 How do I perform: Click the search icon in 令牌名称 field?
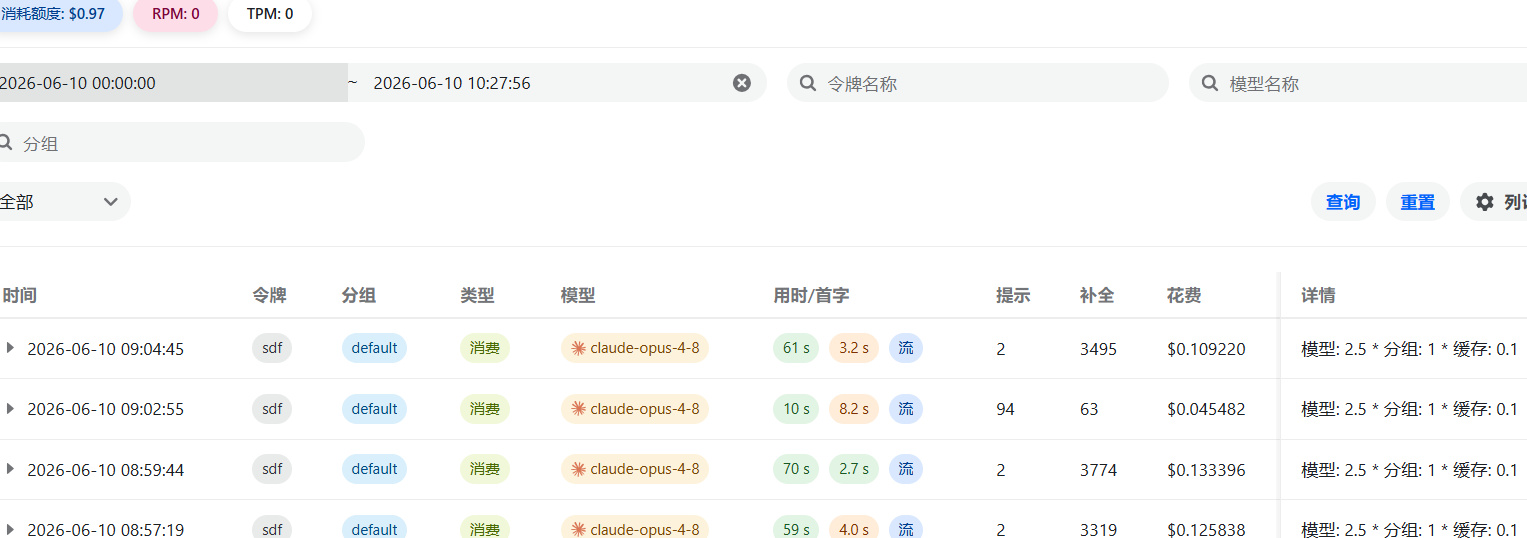tap(808, 83)
